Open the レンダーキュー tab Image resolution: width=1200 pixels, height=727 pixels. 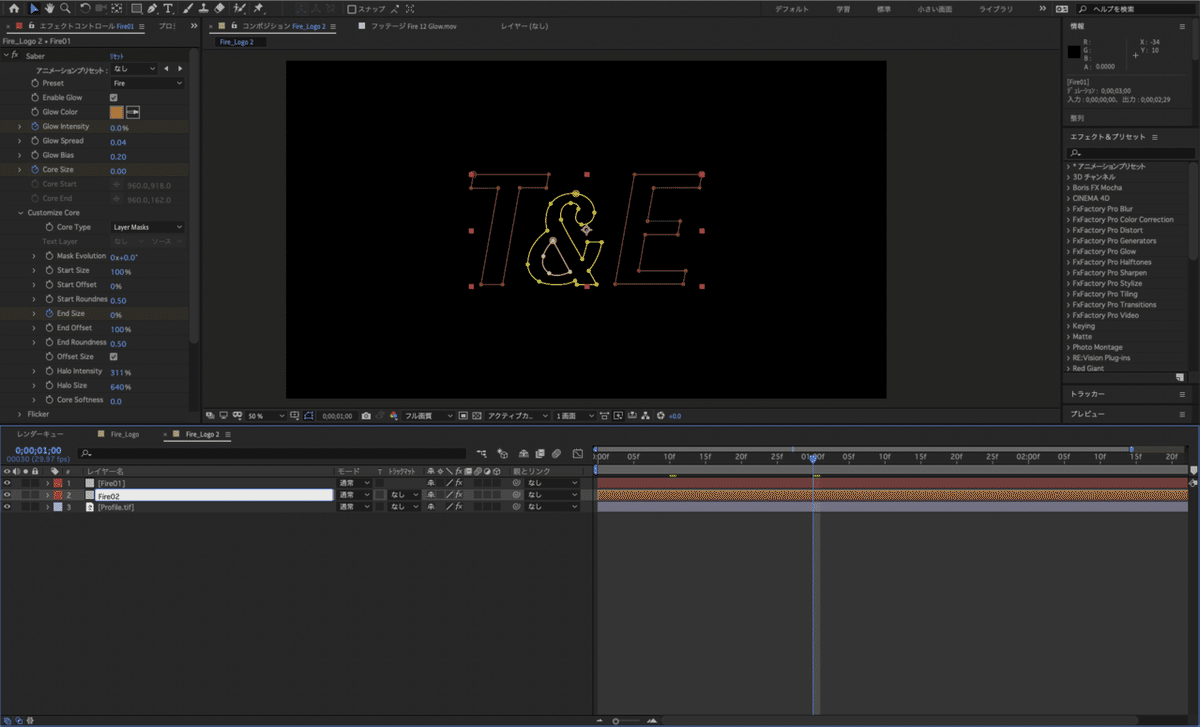coord(40,435)
